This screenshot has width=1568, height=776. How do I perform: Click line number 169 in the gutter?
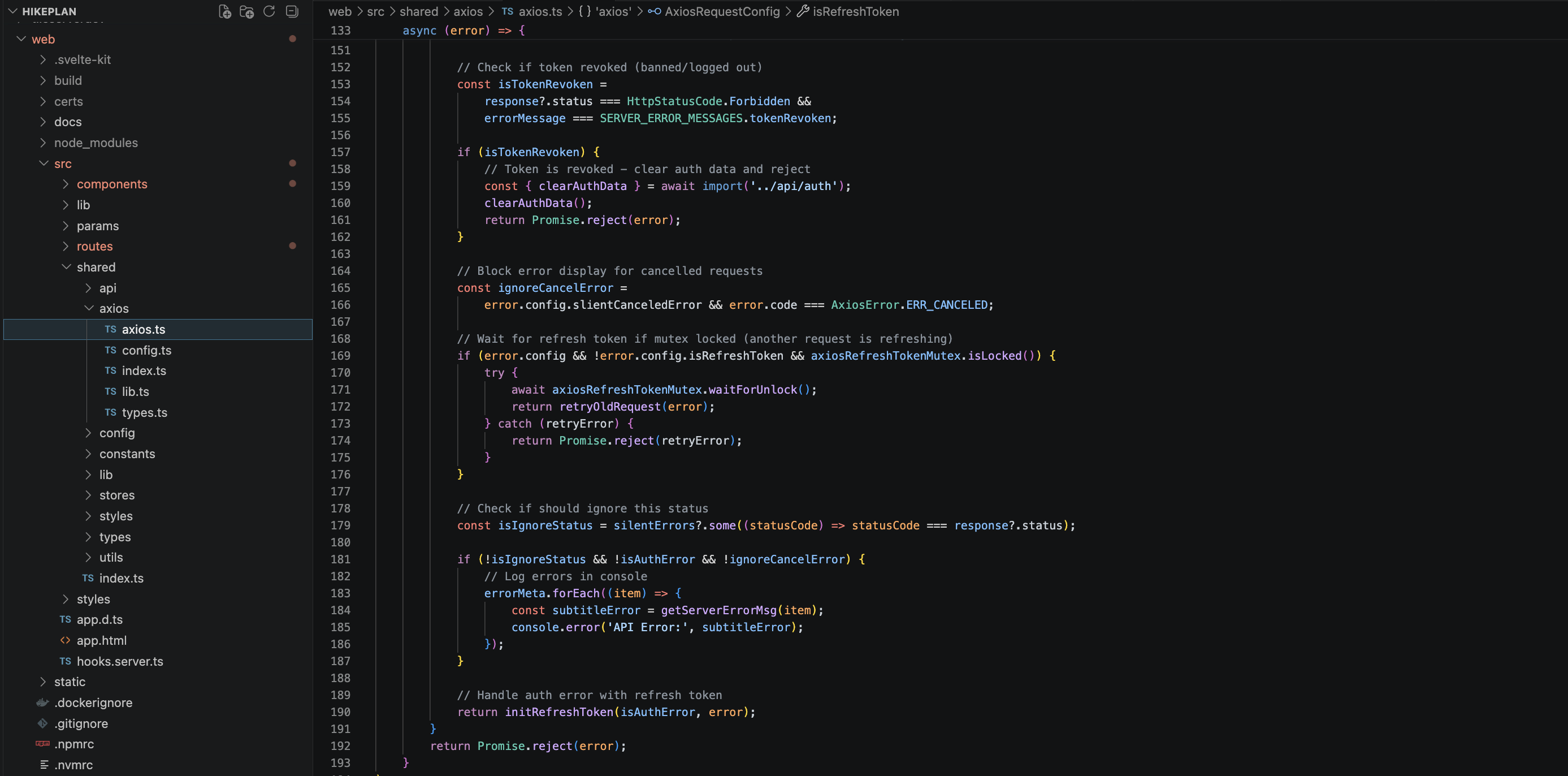click(x=340, y=356)
